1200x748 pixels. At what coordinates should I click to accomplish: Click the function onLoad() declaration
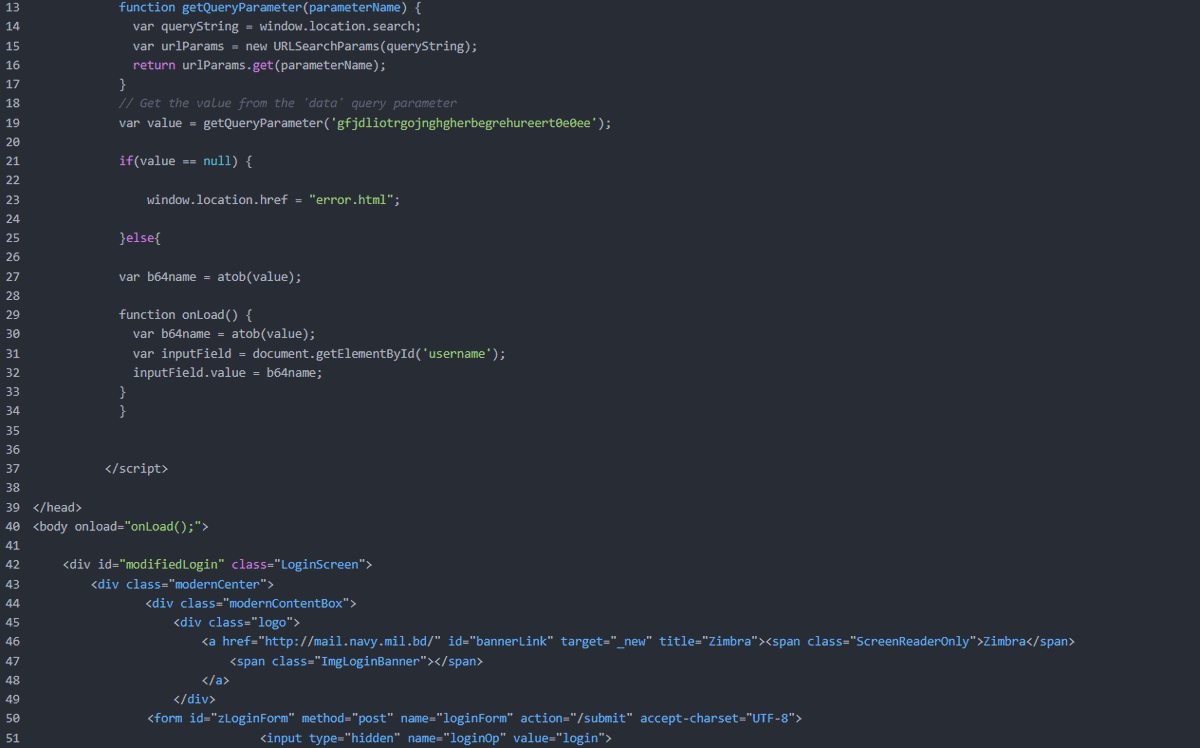185,315
